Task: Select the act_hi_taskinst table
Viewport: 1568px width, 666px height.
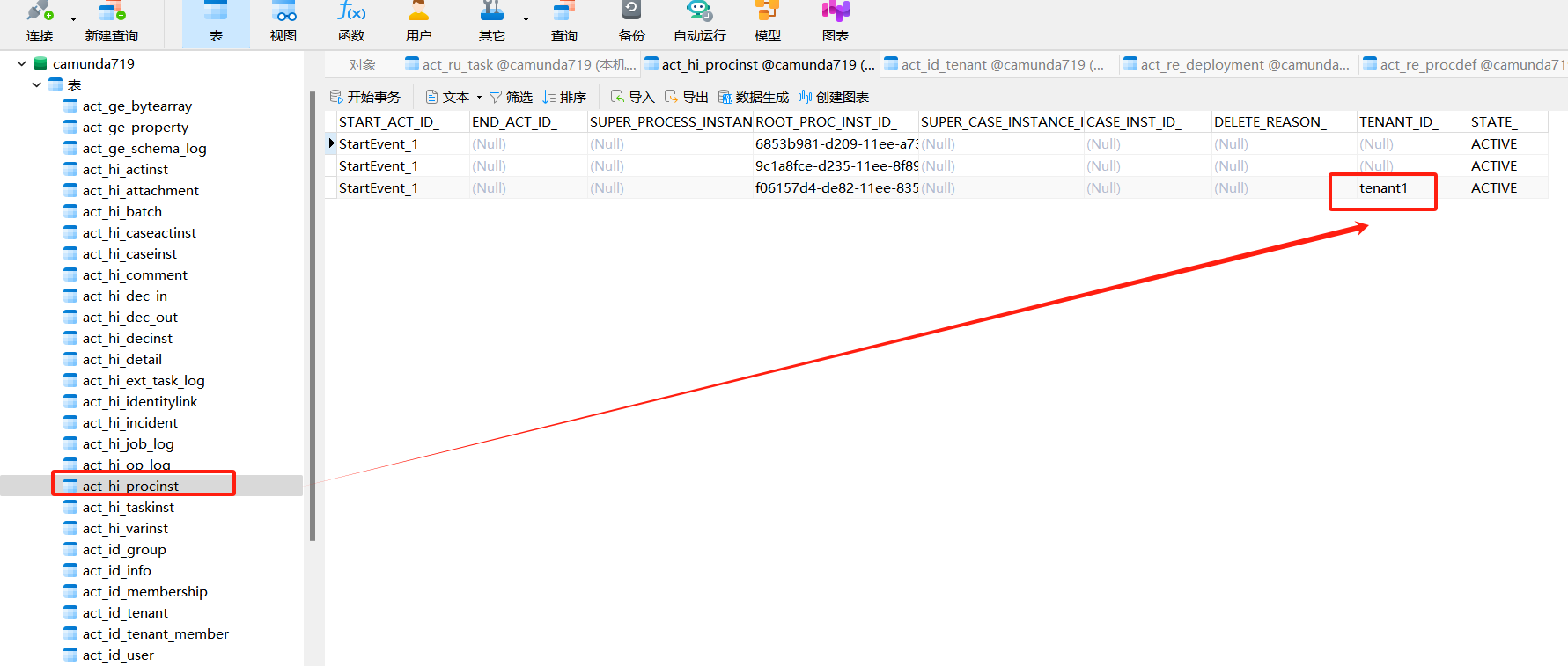Action: [128, 507]
